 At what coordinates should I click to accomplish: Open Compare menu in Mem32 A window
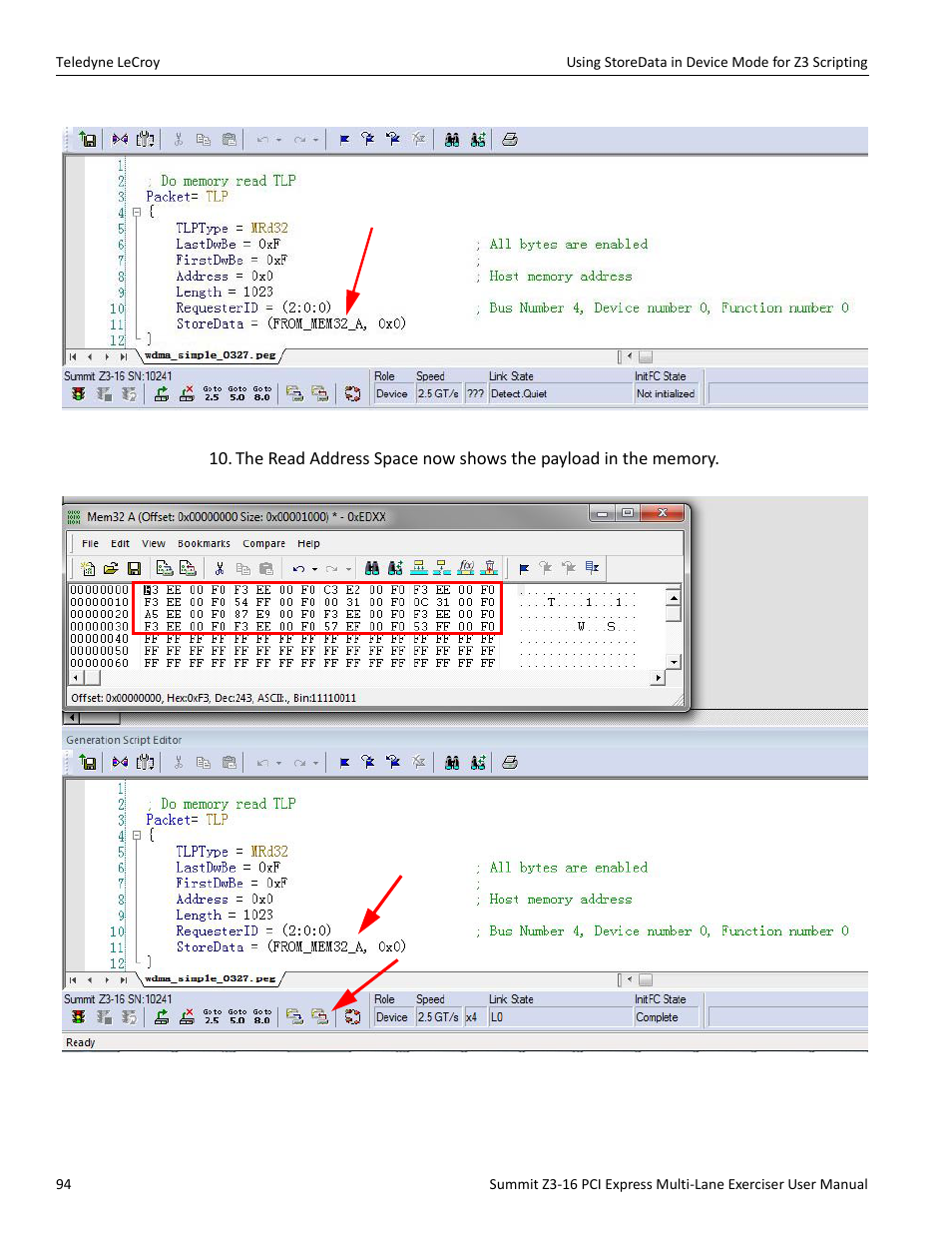point(263,544)
